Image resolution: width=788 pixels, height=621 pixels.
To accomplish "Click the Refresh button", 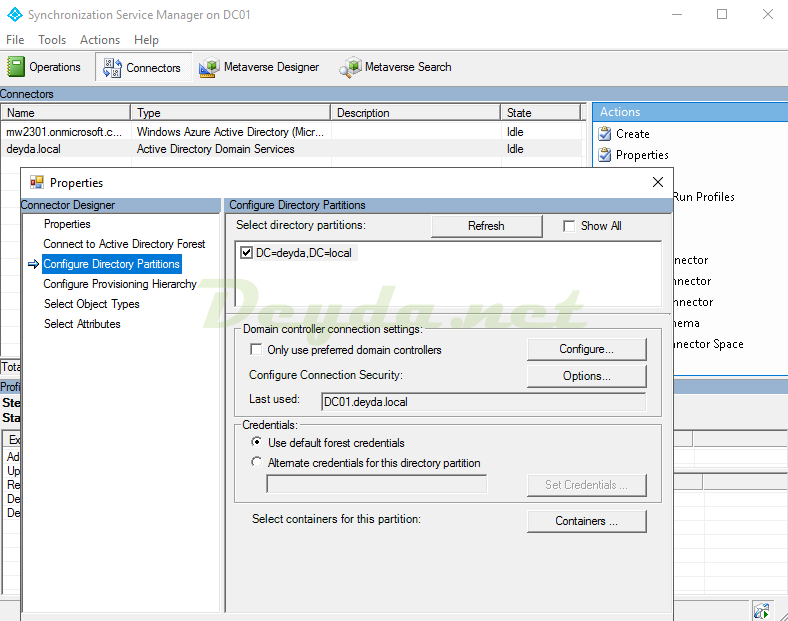I will point(486,226).
